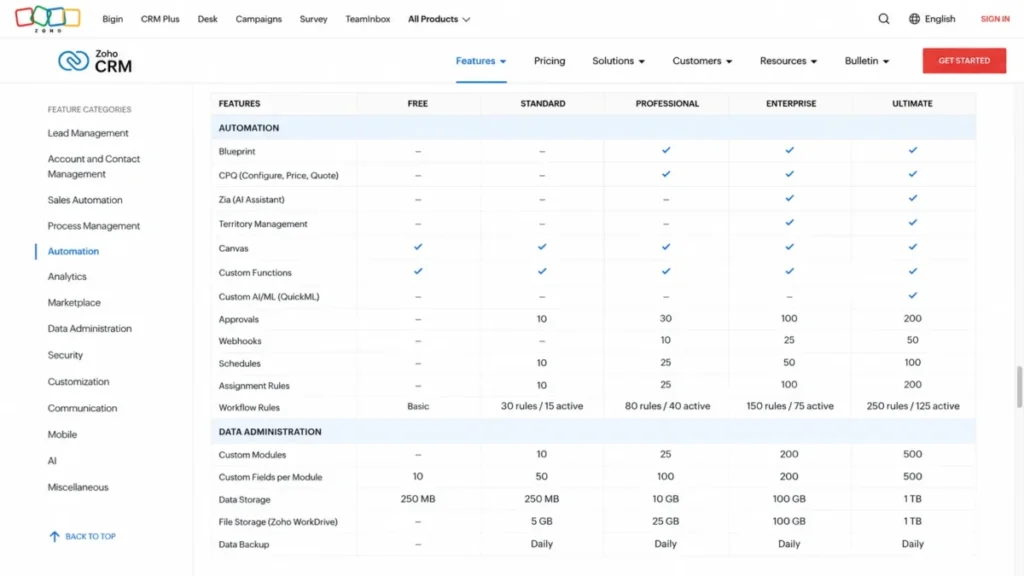Open the search magnifier icon
The image size is (1024, 576).
(x=884, y=19)
